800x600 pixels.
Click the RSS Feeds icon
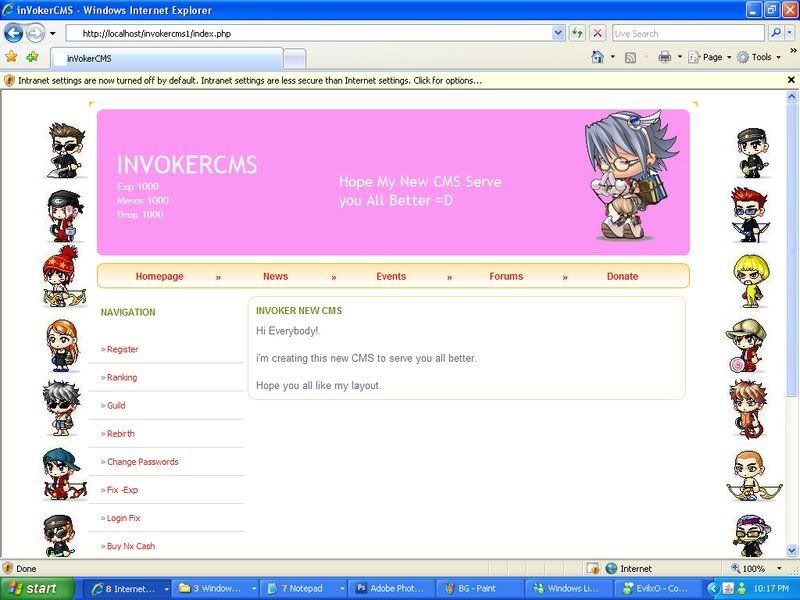[x=631, y=57]
